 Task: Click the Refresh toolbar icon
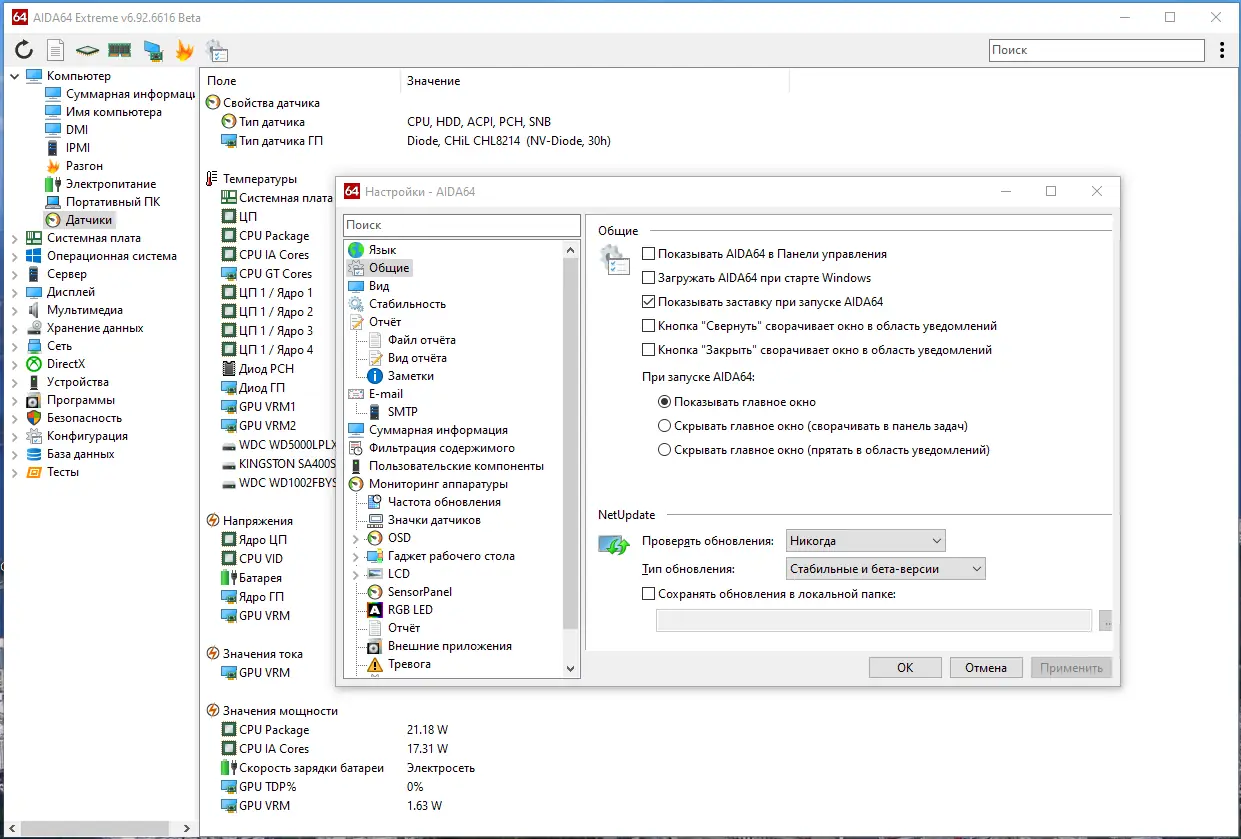(x=24, y=50)
